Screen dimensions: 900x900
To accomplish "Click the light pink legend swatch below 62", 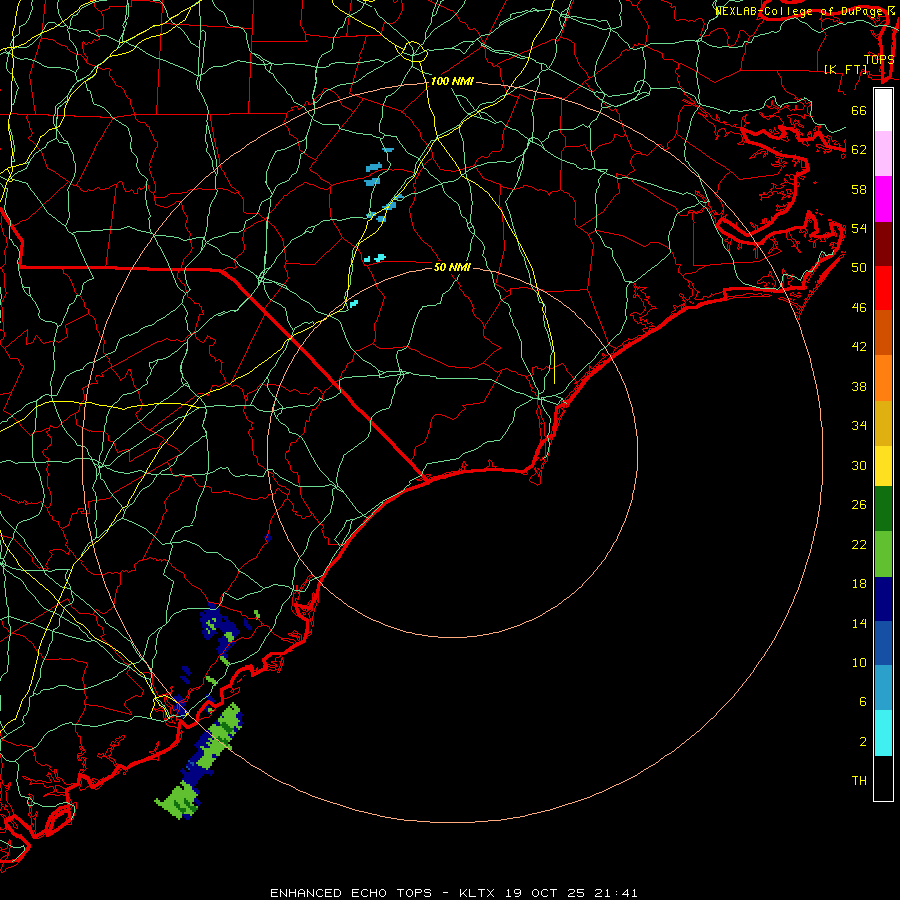I will click(x=883, y=154).
